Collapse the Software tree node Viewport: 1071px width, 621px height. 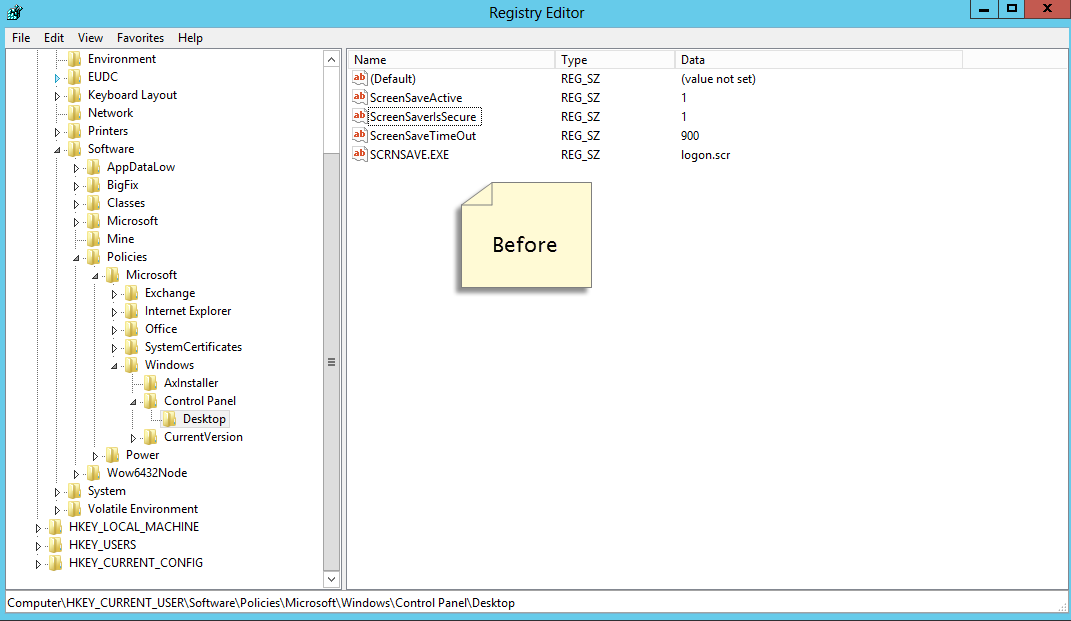tap(56, 148)
